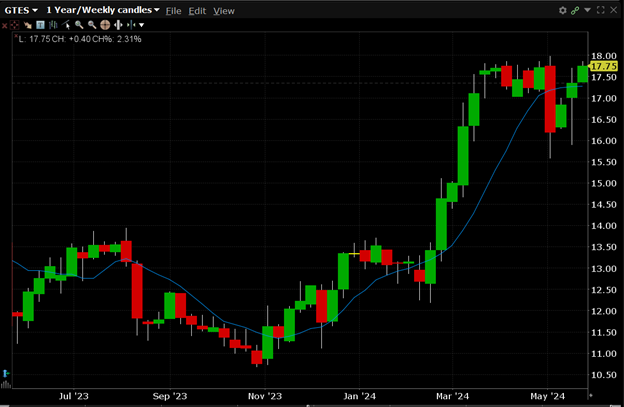Click the fullscreen maximize icon

click(x=601, y=10)
